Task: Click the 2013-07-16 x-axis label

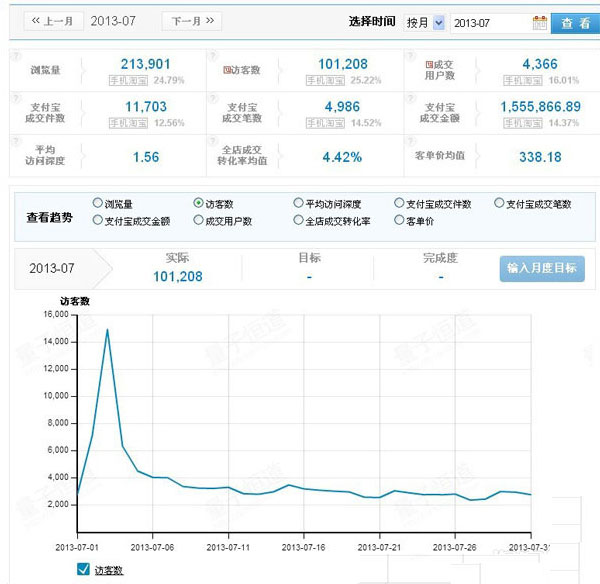Action: (303, 548)
